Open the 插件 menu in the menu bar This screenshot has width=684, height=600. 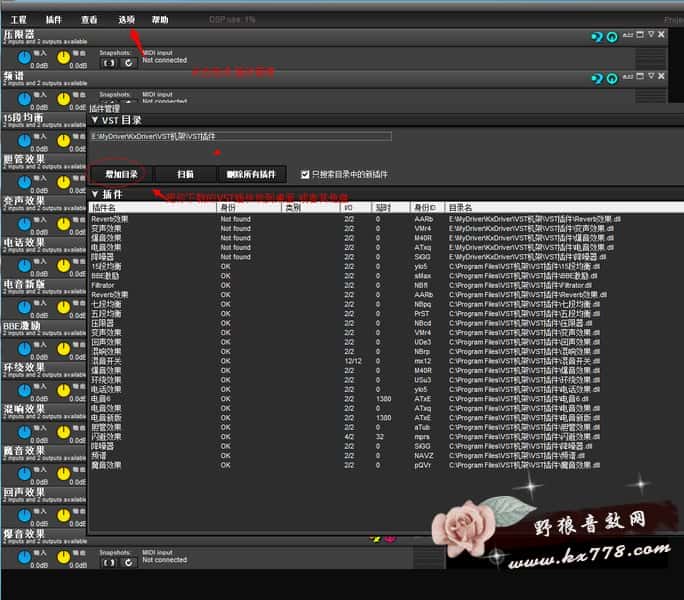pyautogui.click(x=54, y=19)
